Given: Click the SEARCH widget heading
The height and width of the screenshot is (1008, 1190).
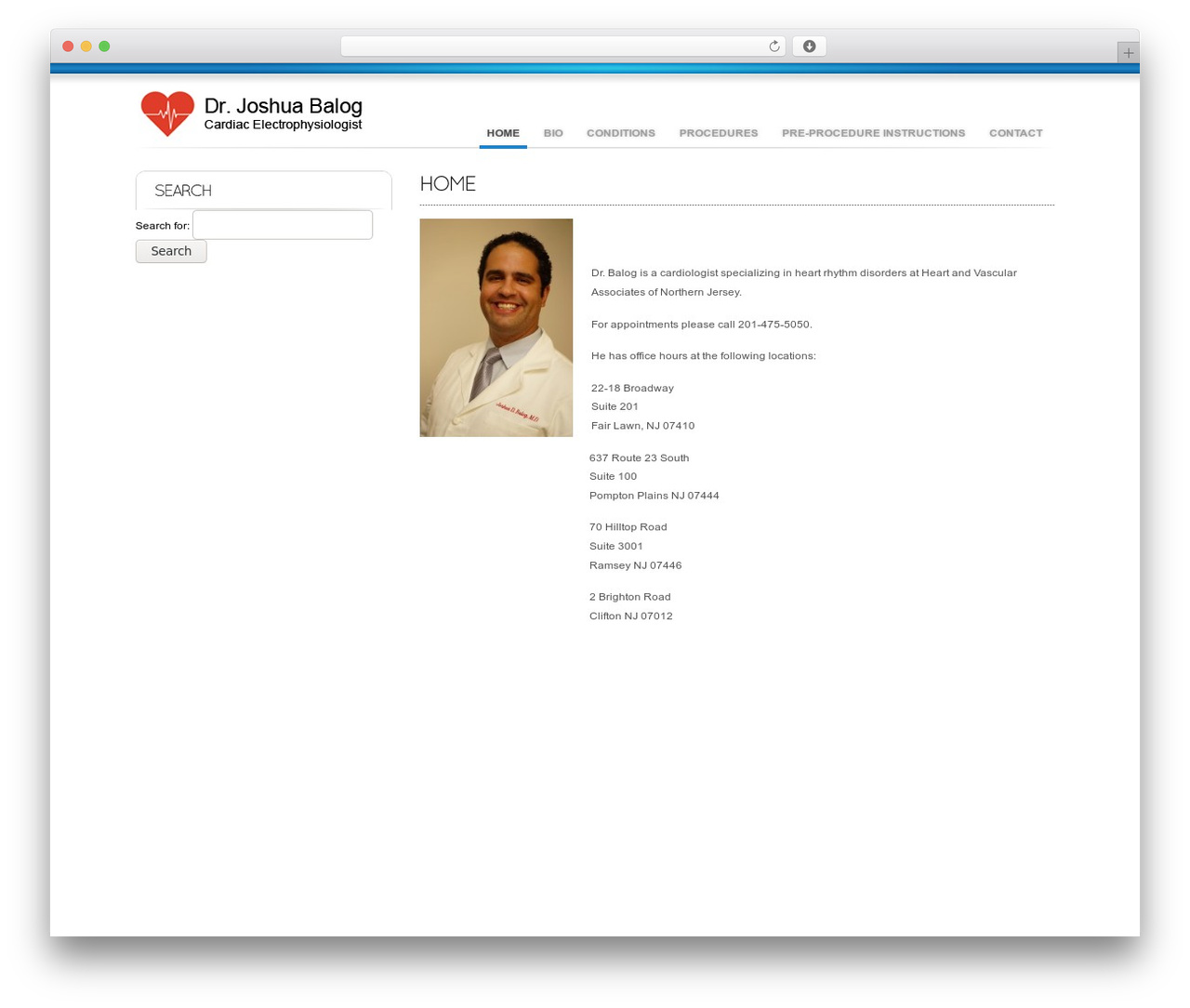Looking at the screenshot, I should click(183, 191).
